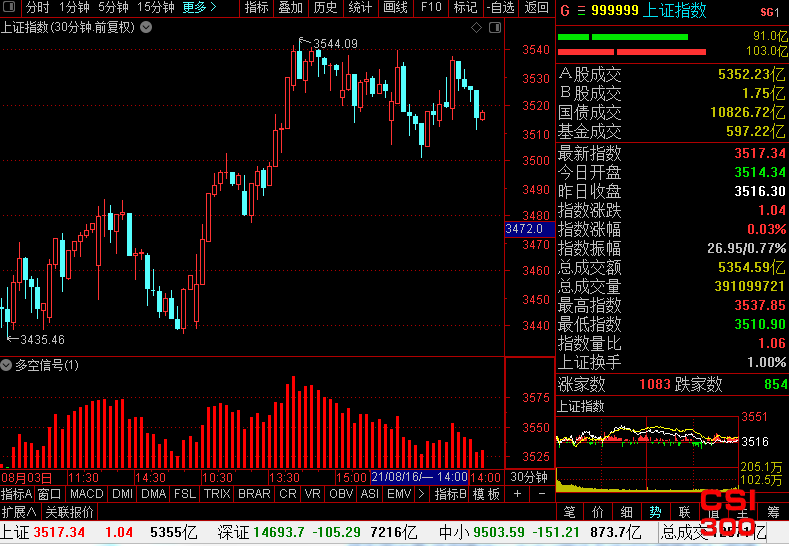The height and width of the screenshot is (546, 789).
Task: Open the ≡ menu icon beside 999999
Action: (x=581, y=11)
